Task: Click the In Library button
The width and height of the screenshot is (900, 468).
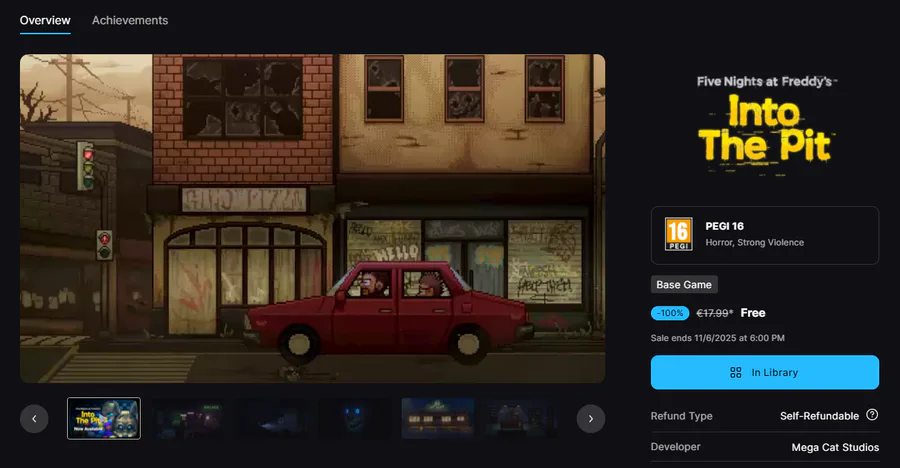Action: [x=765, y=372]
